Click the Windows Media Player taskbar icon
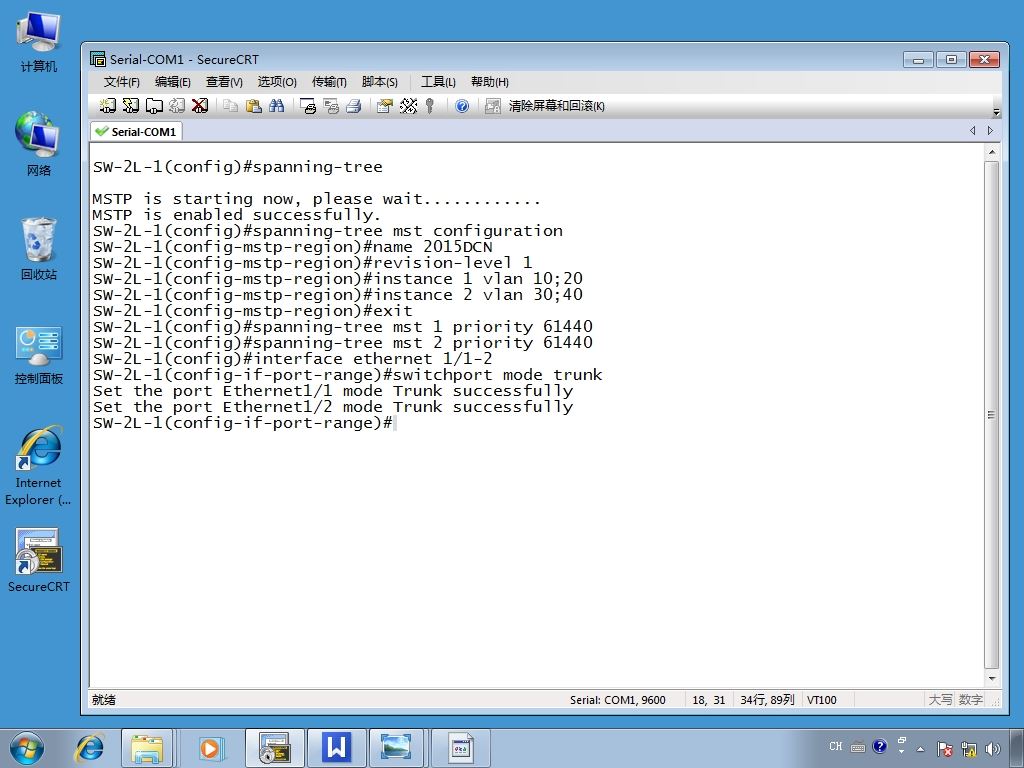Screen dimensions: 1024x768 click(210, 748)
